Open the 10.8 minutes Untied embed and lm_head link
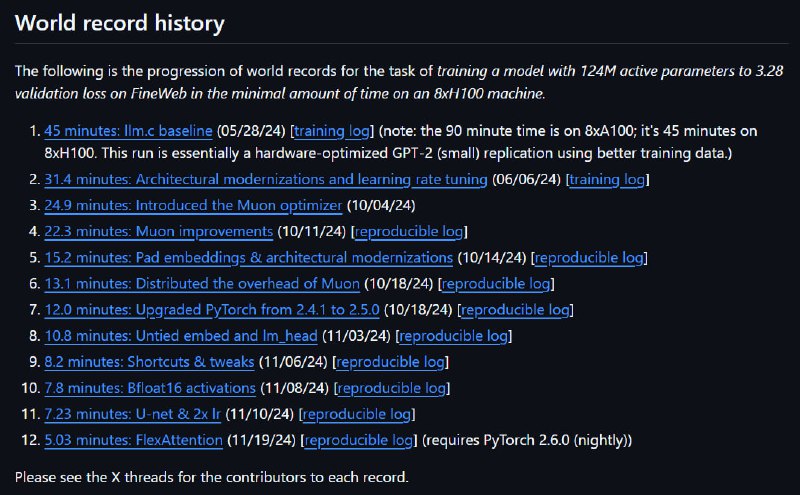This screenshot has width=800, height=495. click(x=181, y=336)
